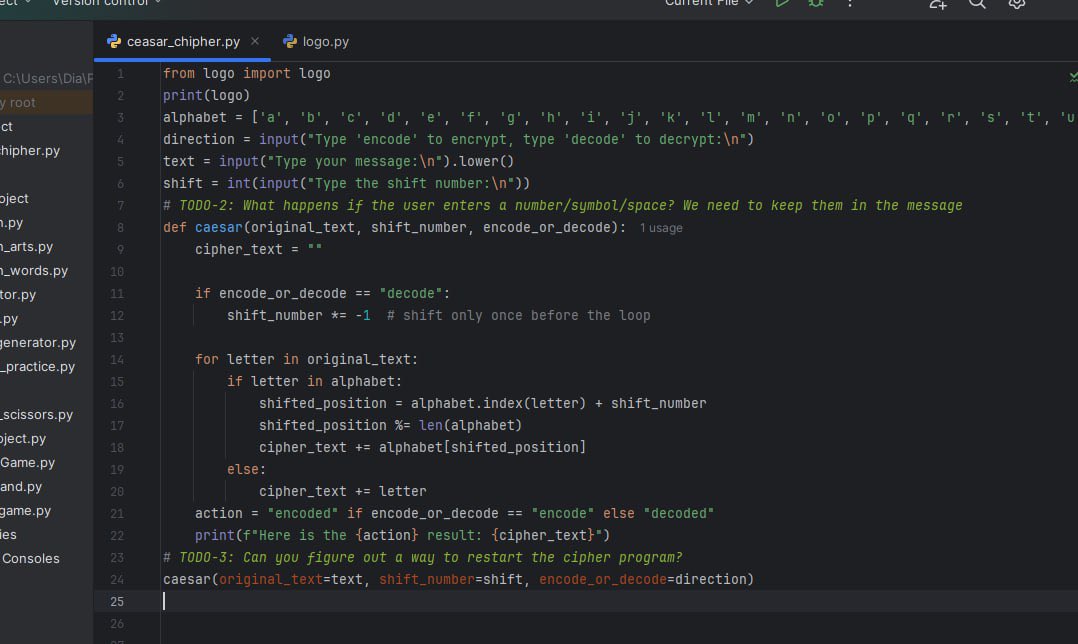This screenshot has width=1078, height=644.
Task: Close the ceasar_chipher.py tab
Action: click(x=255, y=41)
